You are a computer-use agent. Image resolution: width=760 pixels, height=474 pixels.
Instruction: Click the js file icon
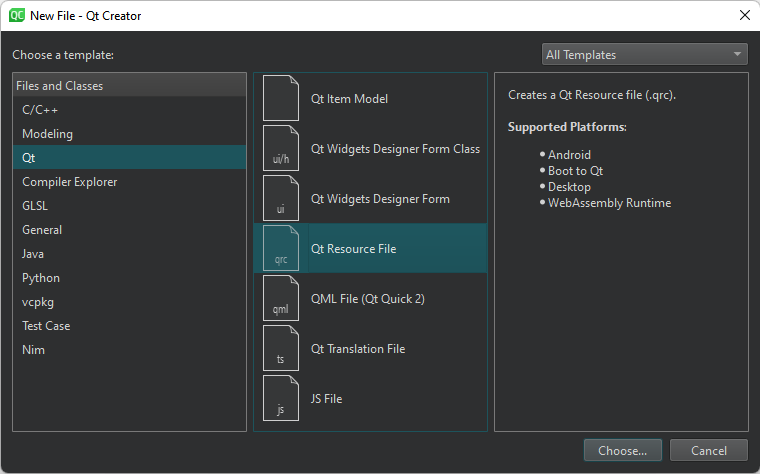[281, 399]
